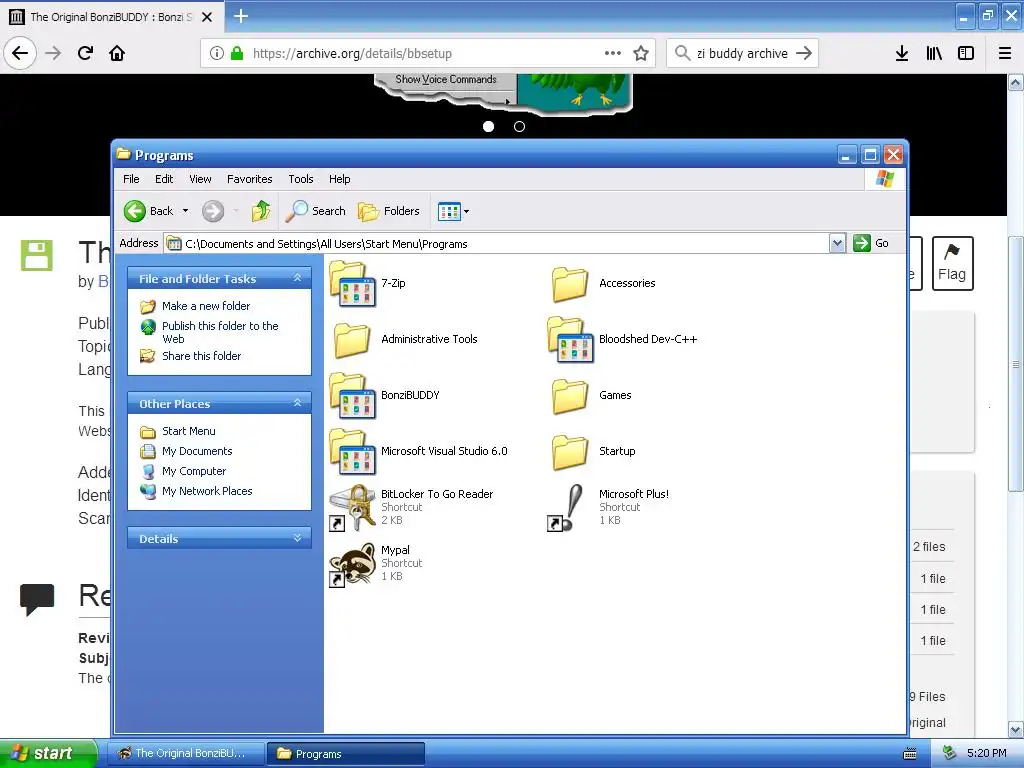The width and height of the screenshot is (1024, 768).
Task: Select the second carousel dot on the page
Action: click(519, 127)
